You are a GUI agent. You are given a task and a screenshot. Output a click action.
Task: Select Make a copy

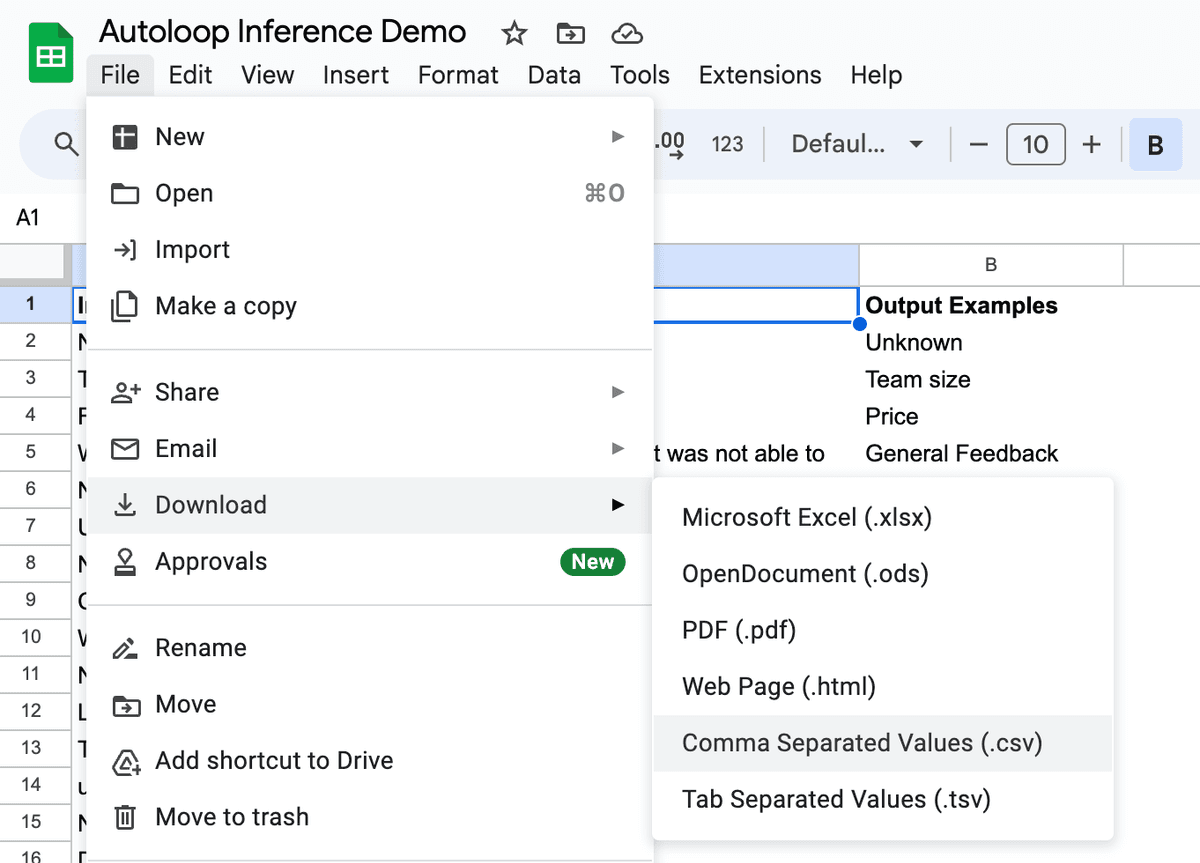pyautogui.click(x=370, y=306)
